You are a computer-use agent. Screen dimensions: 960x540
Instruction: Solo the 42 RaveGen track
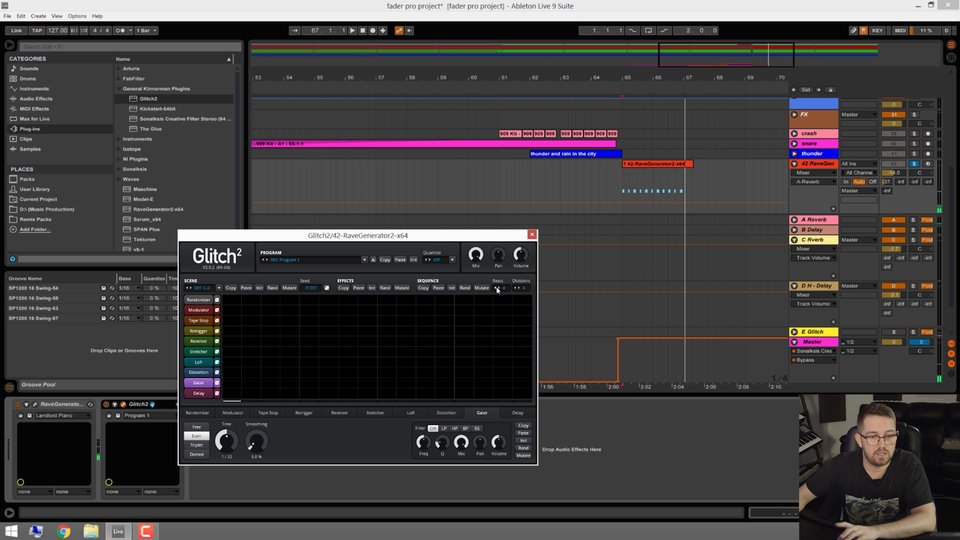coord(914,164)
